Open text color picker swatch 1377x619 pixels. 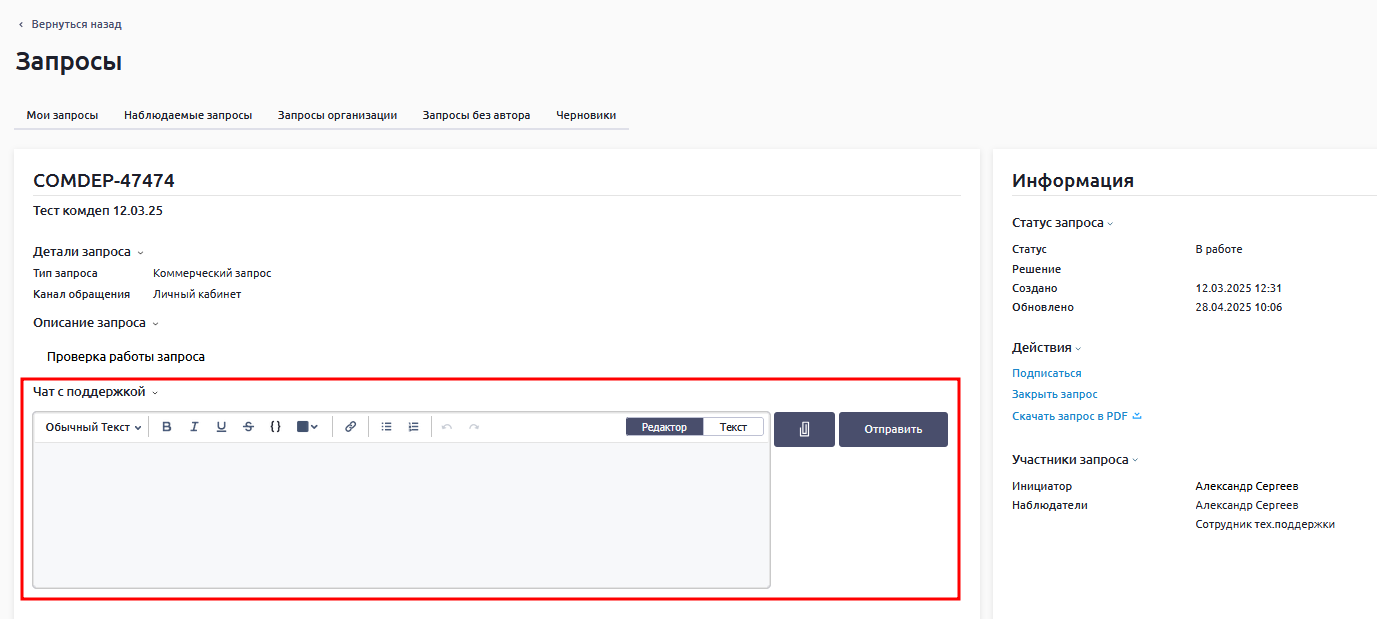click(x=307, y=427)
